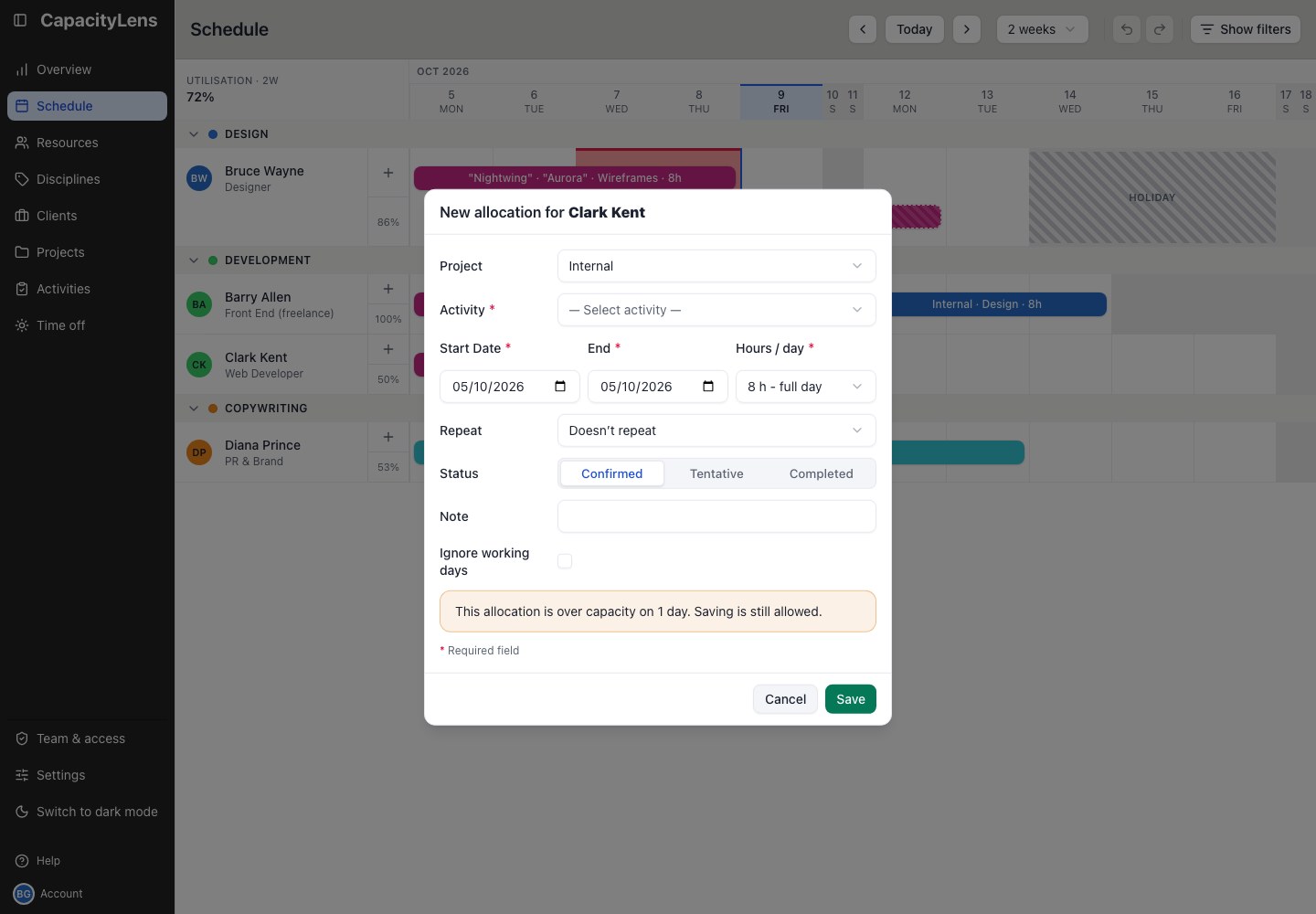Set status to Confirmed

611,473
